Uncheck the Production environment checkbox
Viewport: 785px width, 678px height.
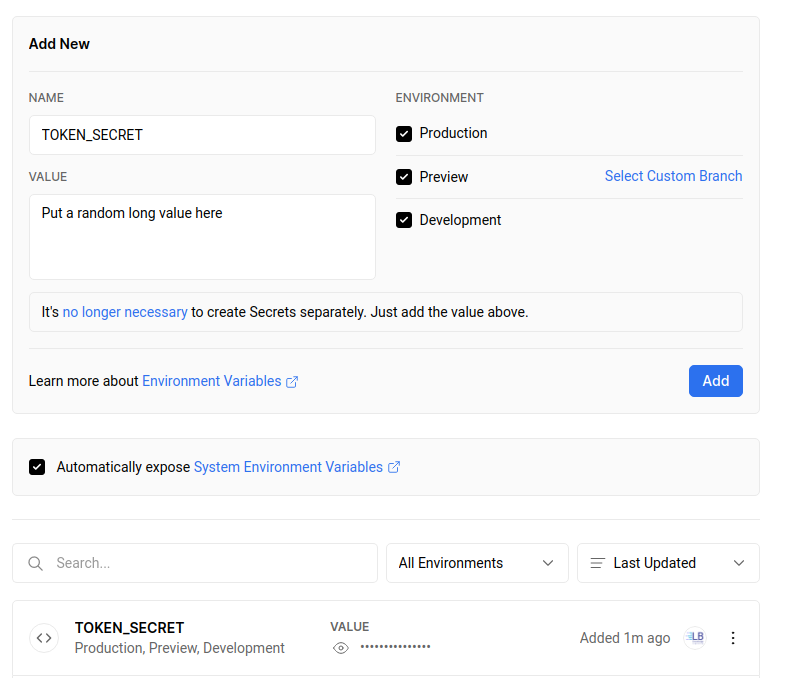(404, 134)
